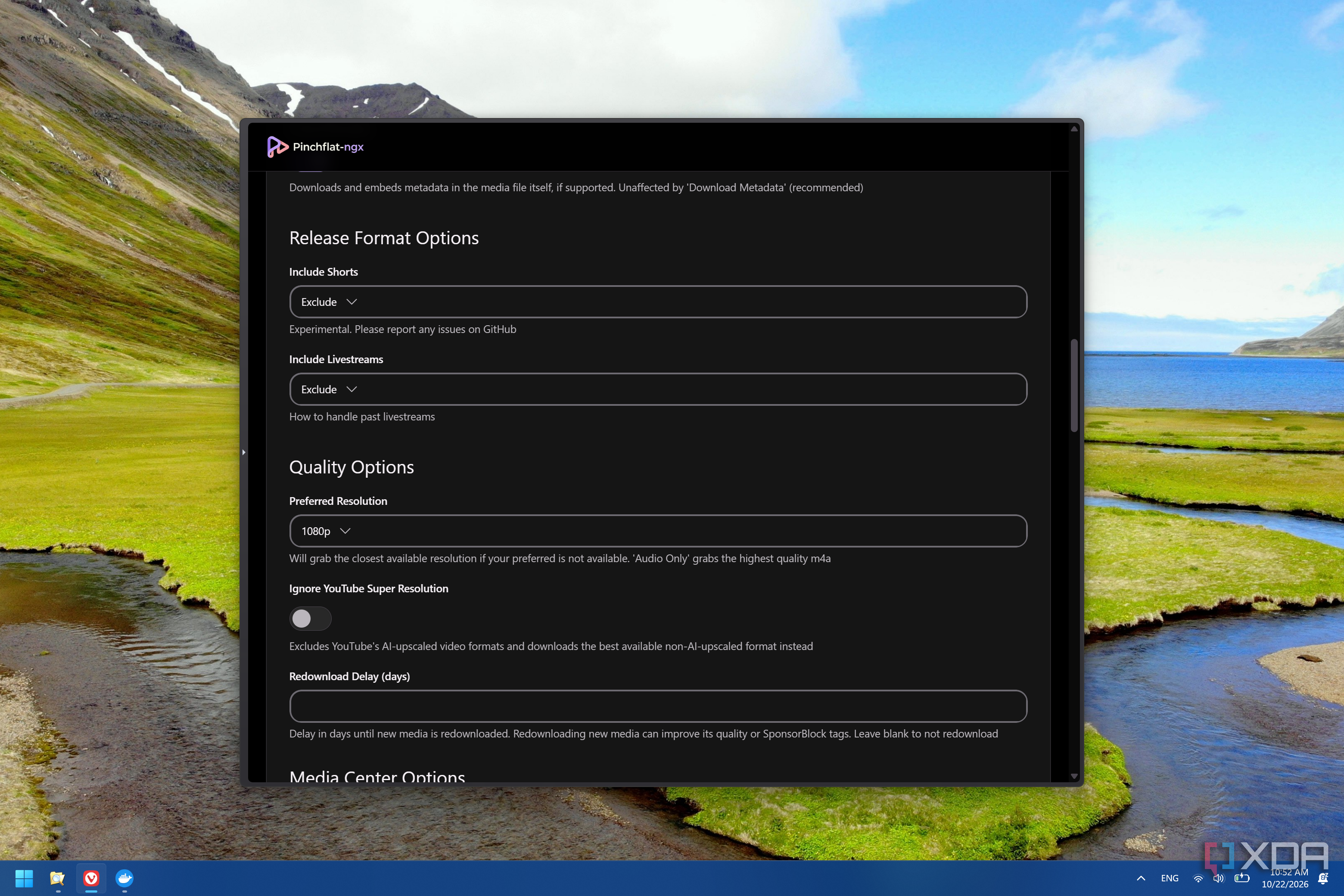This screenshot has height=896, width=1344.
Task: Click the 'Preferred Resolution' label
Action: [338, 501]
